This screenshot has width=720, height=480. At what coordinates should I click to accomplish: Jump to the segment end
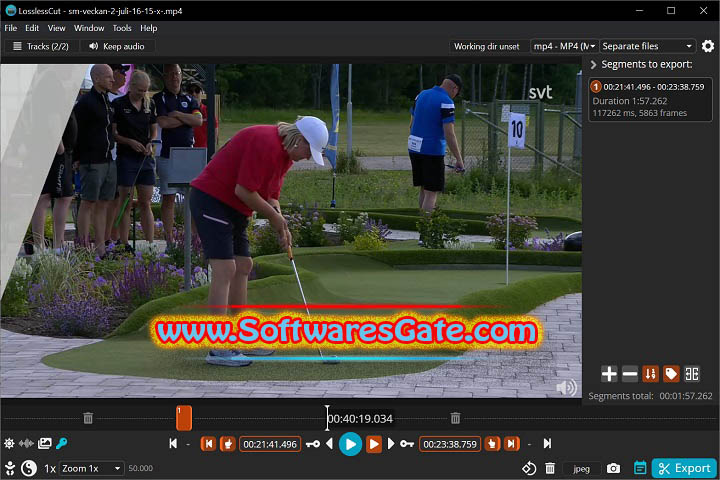point(511,444)
